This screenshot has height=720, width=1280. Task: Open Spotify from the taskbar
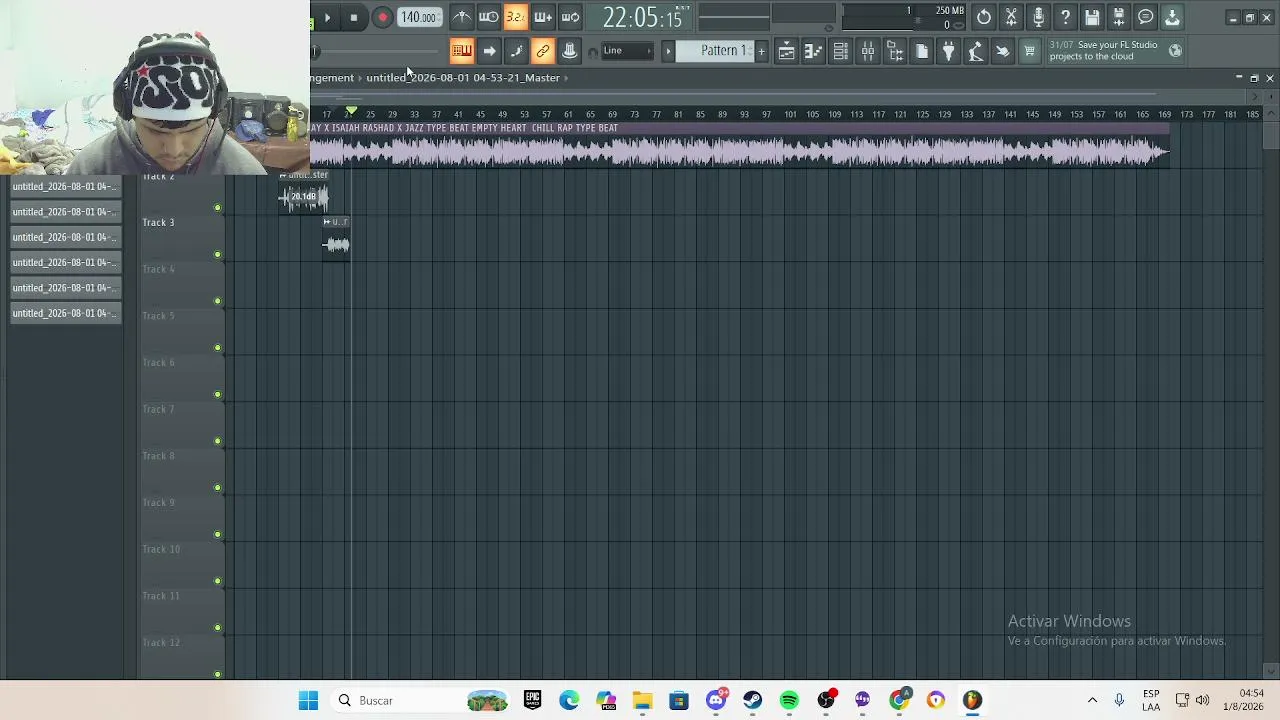coord(789,700)
